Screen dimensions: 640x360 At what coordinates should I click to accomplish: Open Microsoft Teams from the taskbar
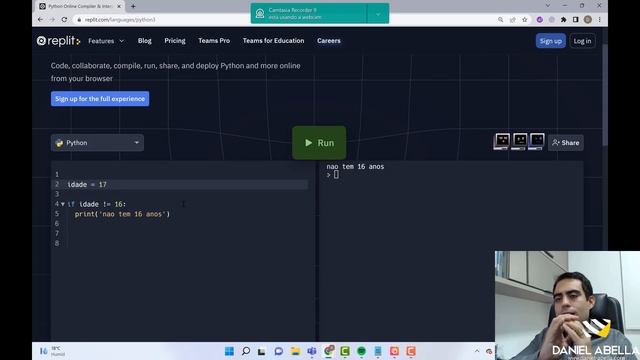[x=312, y=351]
